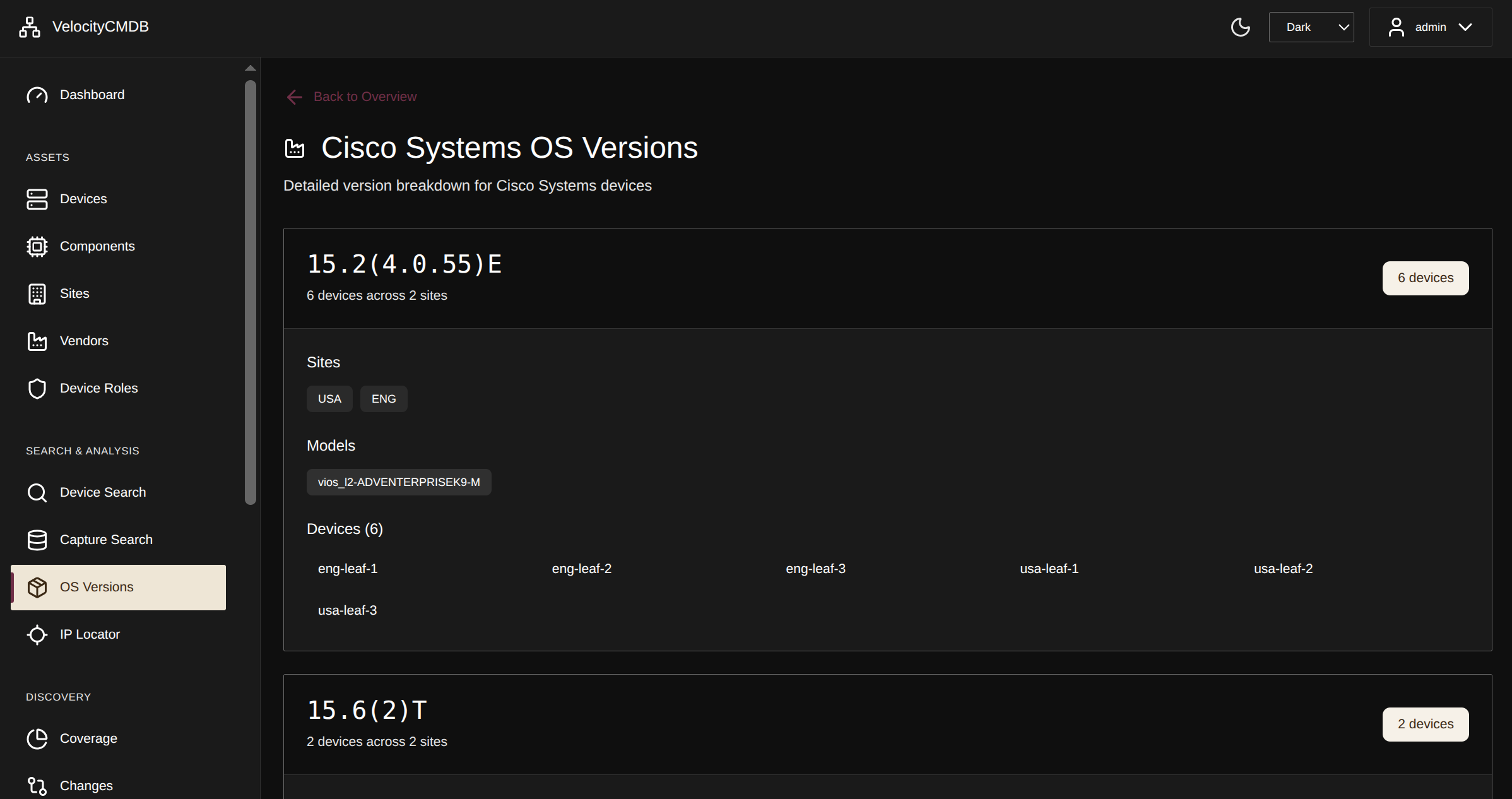This screenshot has height=799, width=1512.
Task: Click the sidebar scroll up arrow
Action: [251, 68]
